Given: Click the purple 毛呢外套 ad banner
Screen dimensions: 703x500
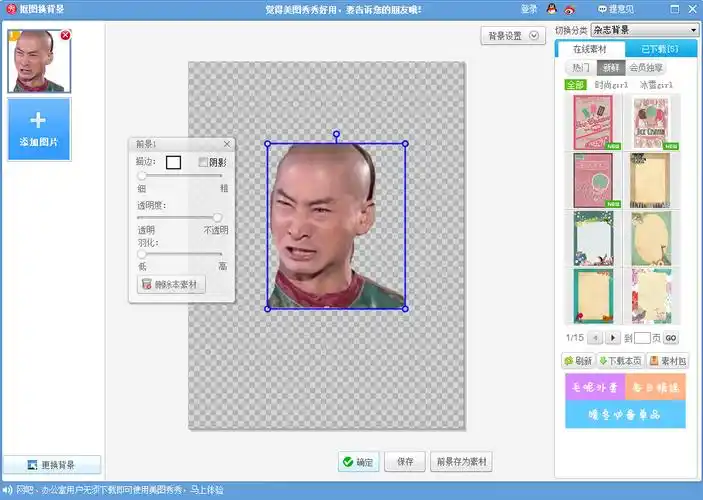Looking at the screenshot, I should (595, 387).
